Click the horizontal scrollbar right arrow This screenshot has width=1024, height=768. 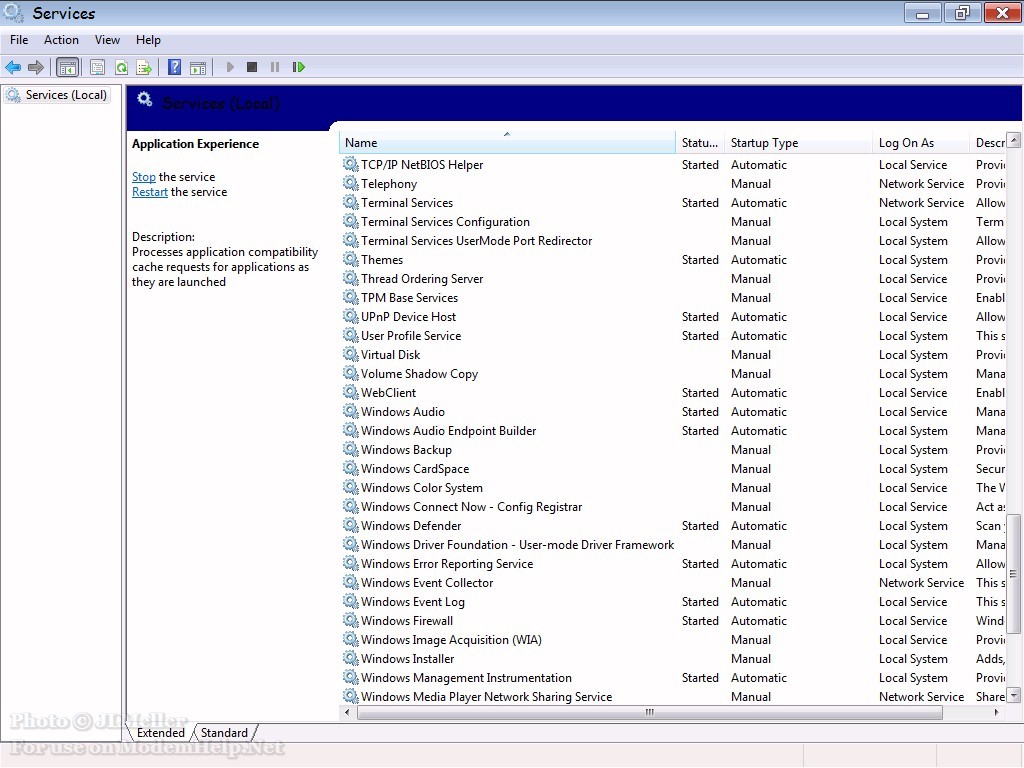tap(996, 712)
